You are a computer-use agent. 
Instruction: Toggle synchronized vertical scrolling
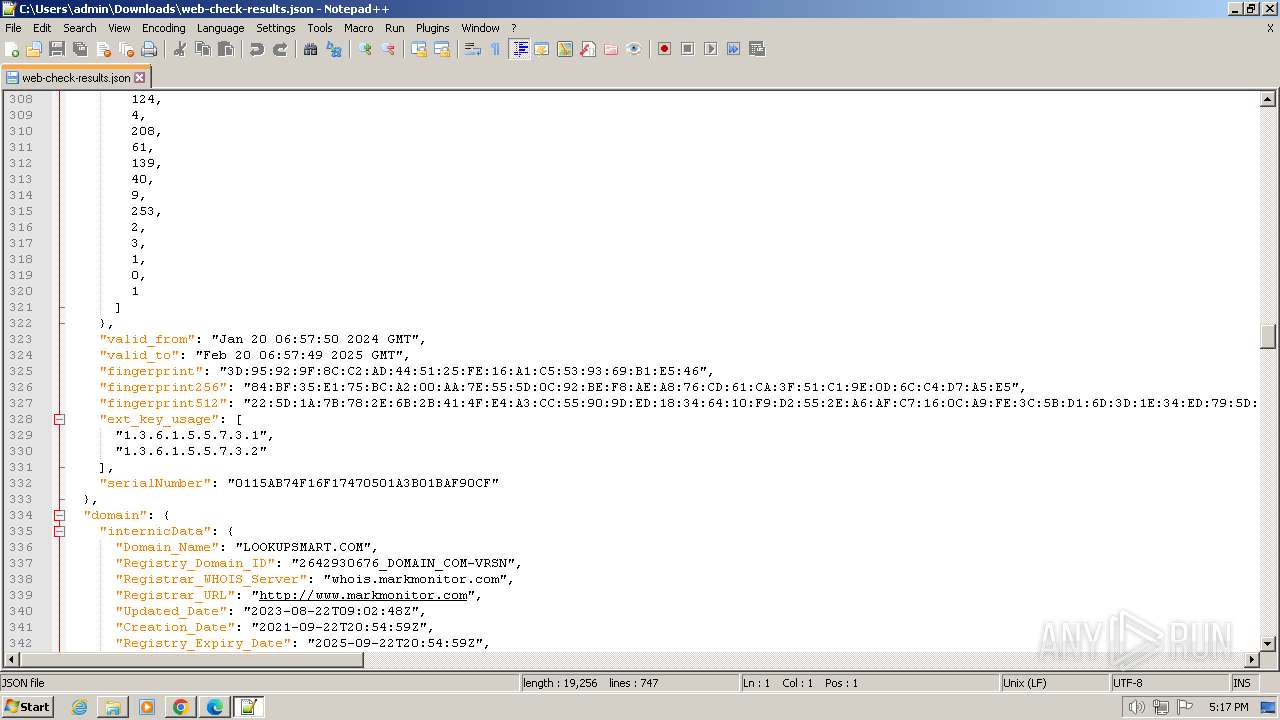pos(419,49)
